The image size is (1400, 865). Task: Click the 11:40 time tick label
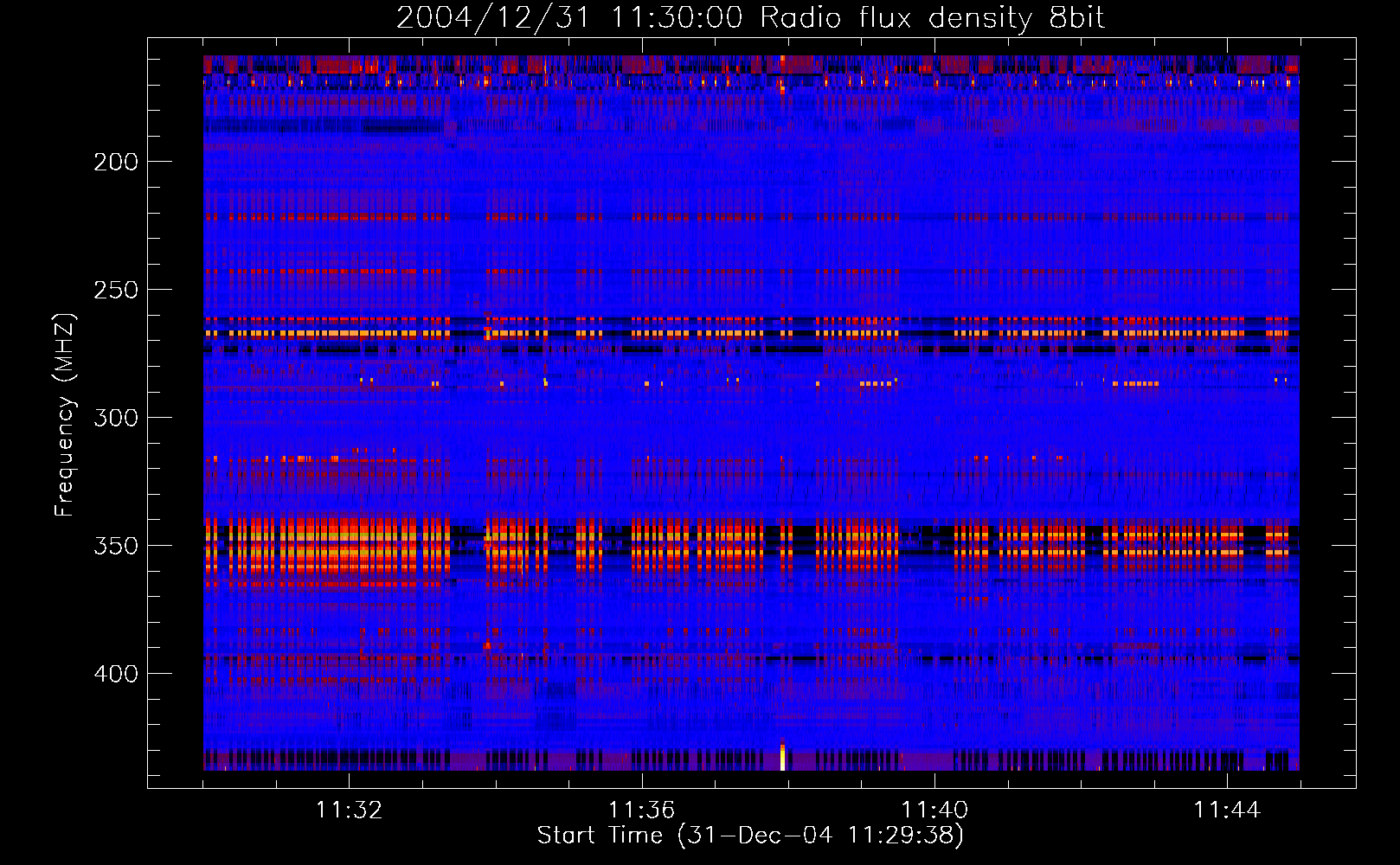coord(934,811)
